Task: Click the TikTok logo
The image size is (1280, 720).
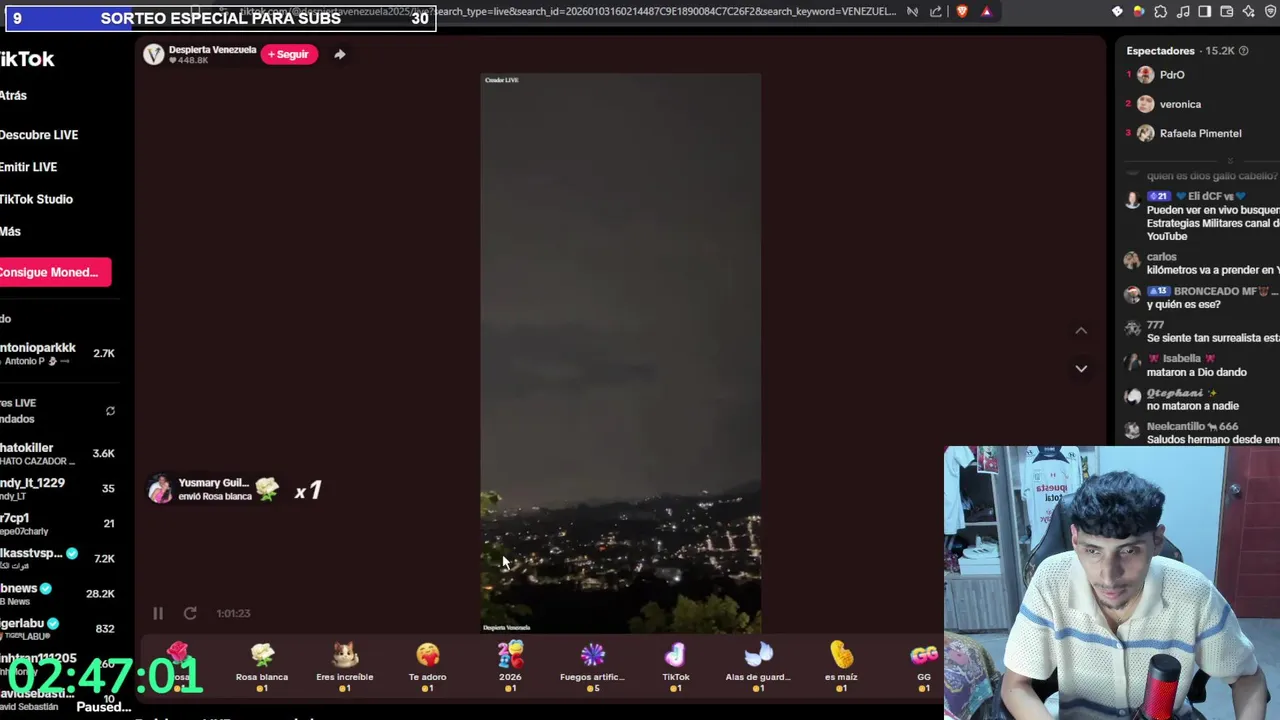Action: (27, 59)
